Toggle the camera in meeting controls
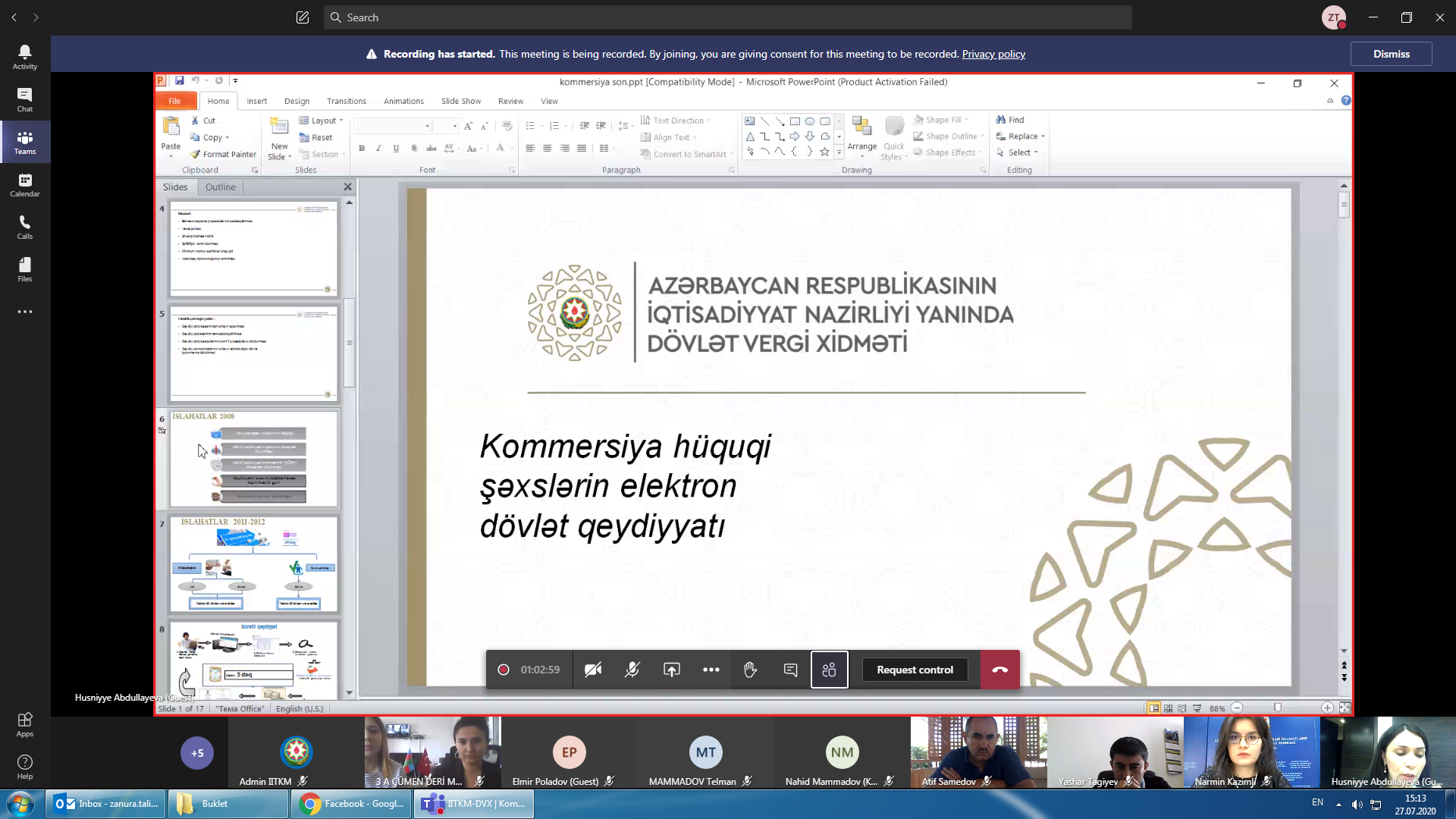Image resolution: width=1456 pixels, height=819 pixels. 593,670
